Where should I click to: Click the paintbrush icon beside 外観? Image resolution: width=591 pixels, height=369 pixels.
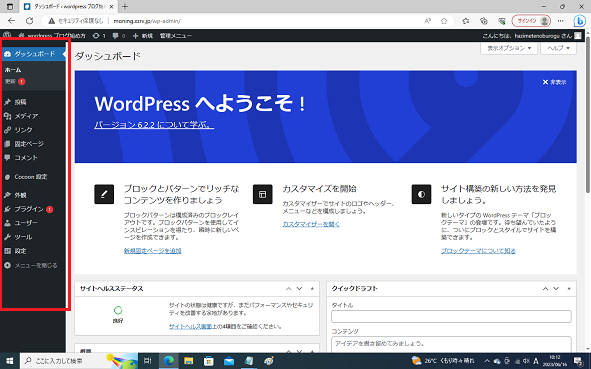(x=7, y=195)
